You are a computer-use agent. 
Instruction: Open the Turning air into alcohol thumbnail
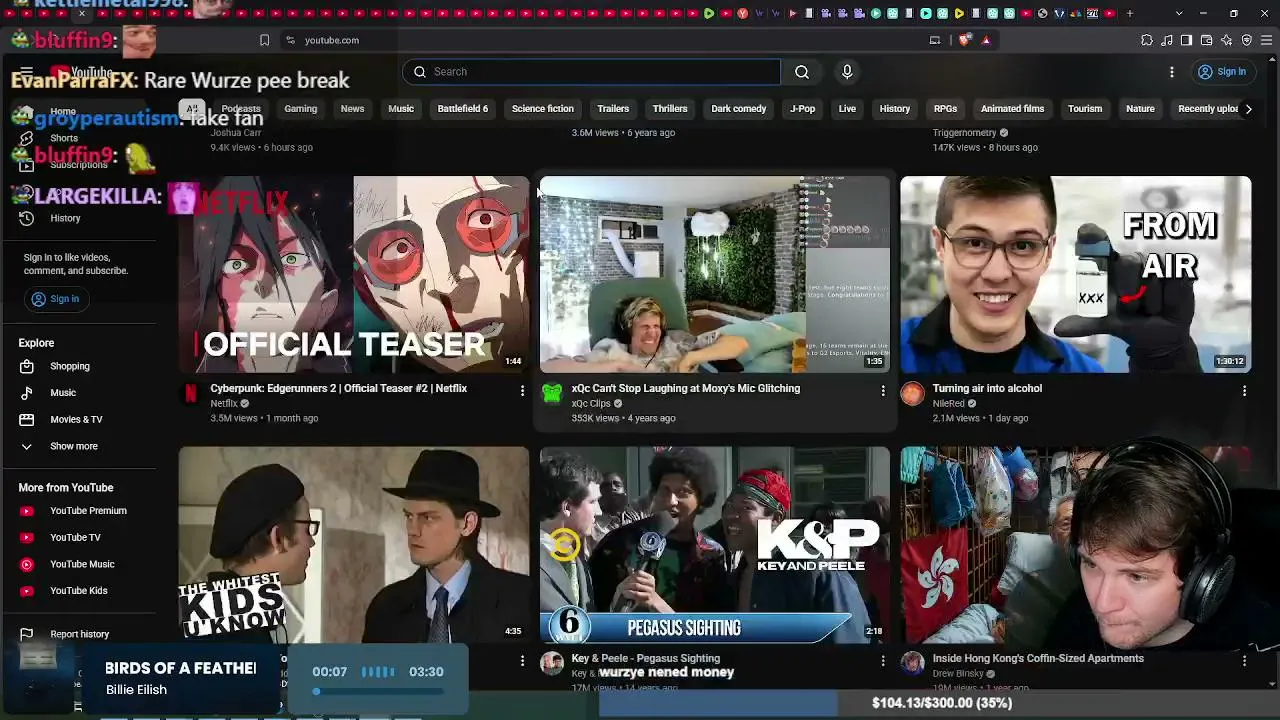1075,274
